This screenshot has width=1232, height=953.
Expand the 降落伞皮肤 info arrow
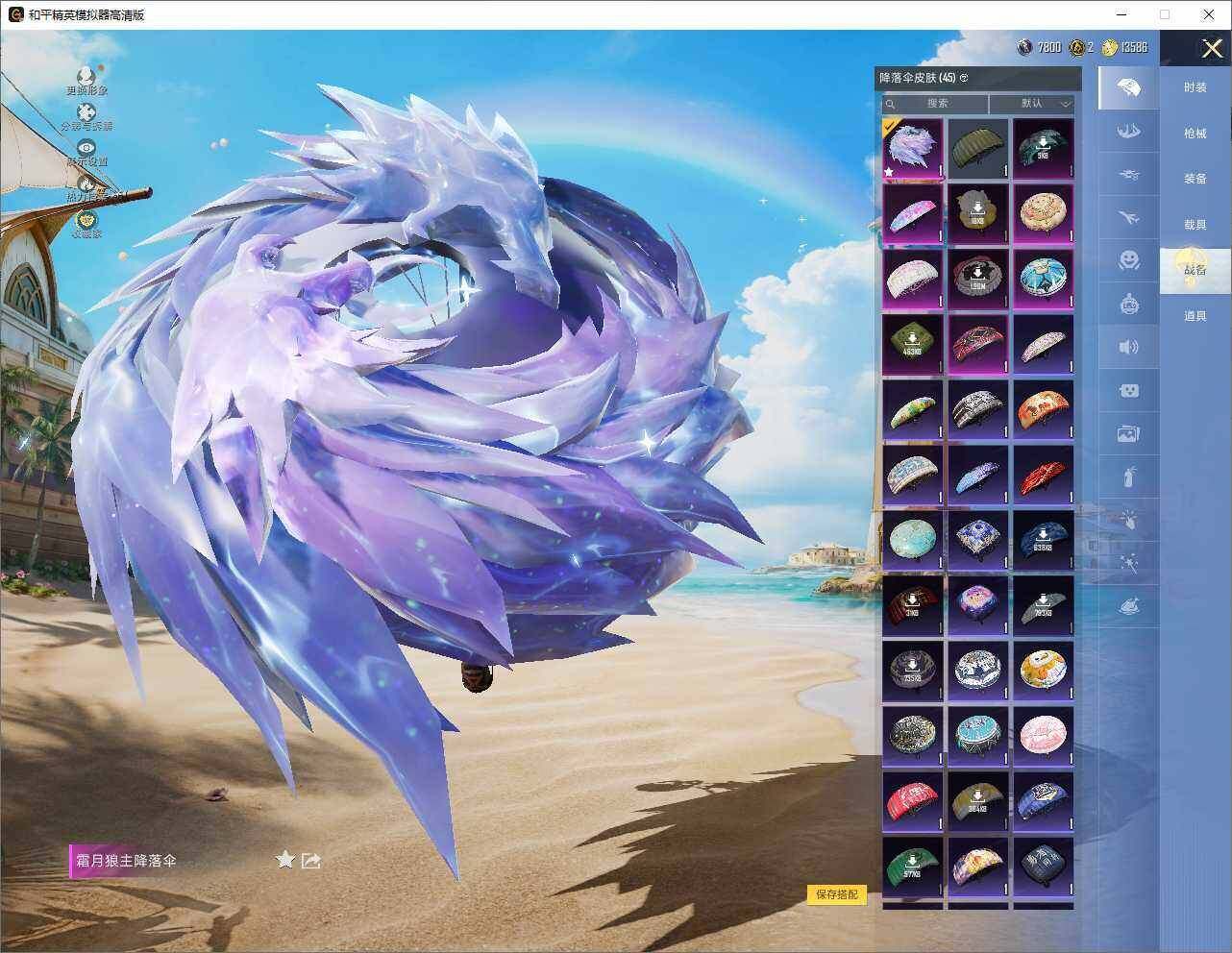pyautogui.click(x=964, y=78)
